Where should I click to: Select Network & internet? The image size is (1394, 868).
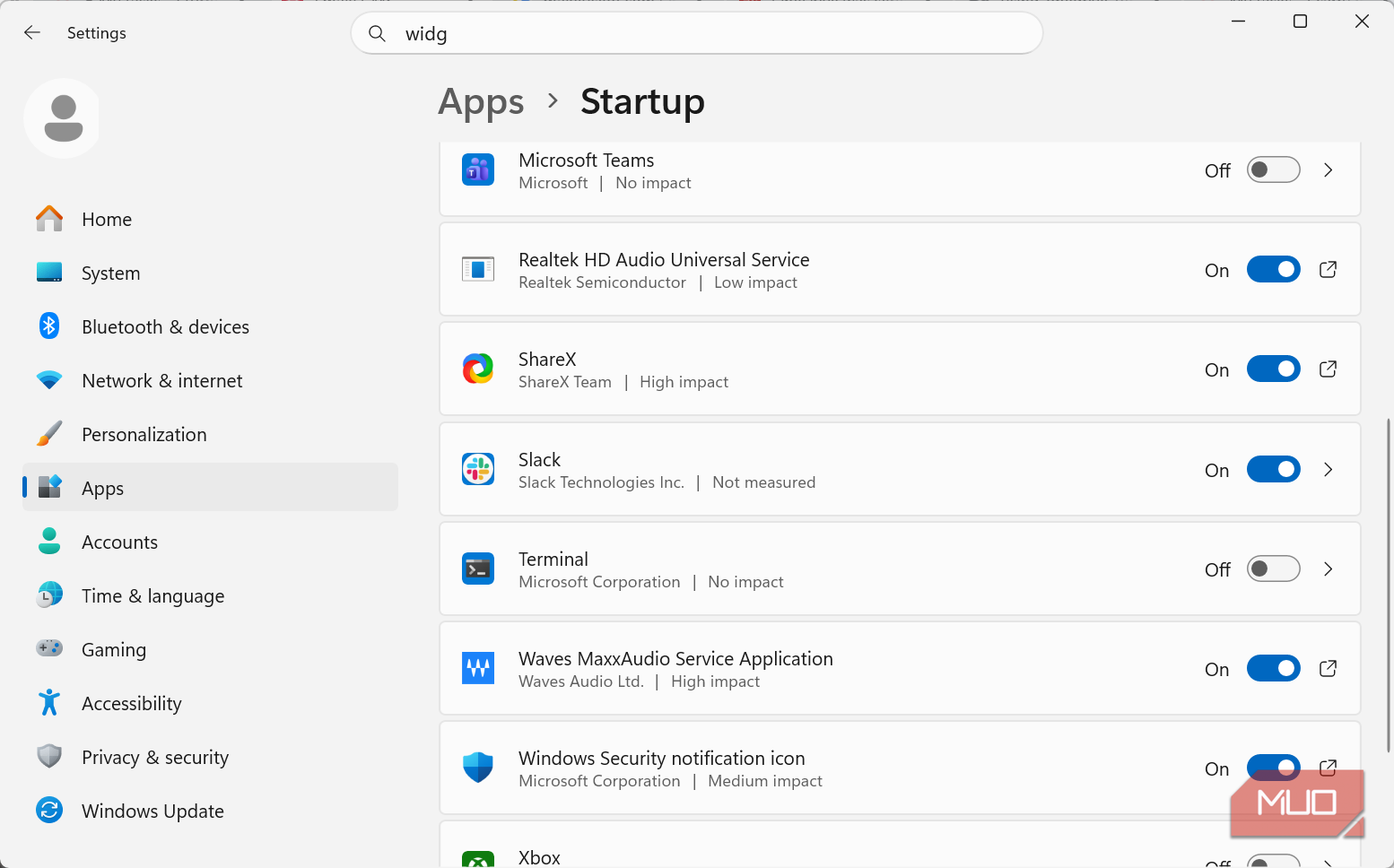(211, 380)
